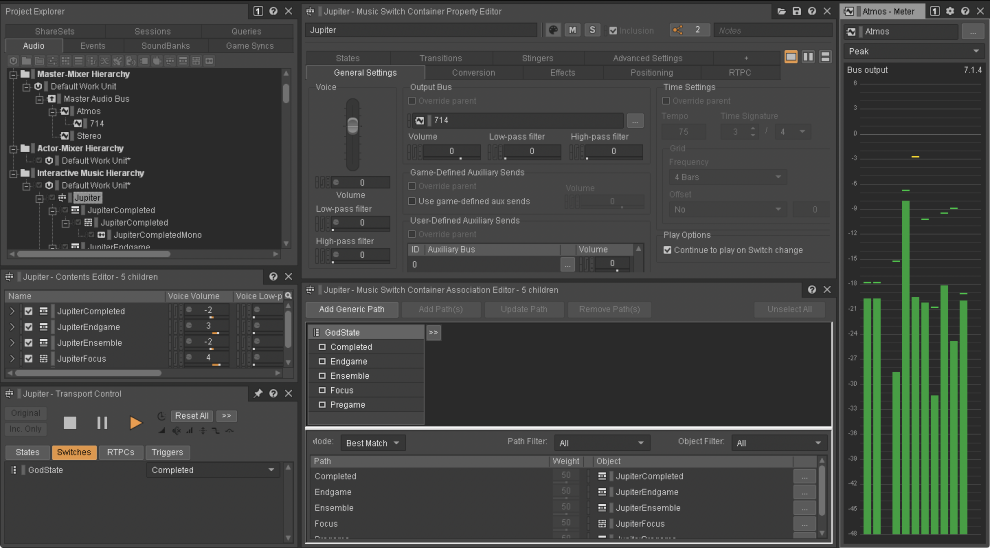Solo Jupiter using the S button
The image size is (990, 548).
pos(592,30)
